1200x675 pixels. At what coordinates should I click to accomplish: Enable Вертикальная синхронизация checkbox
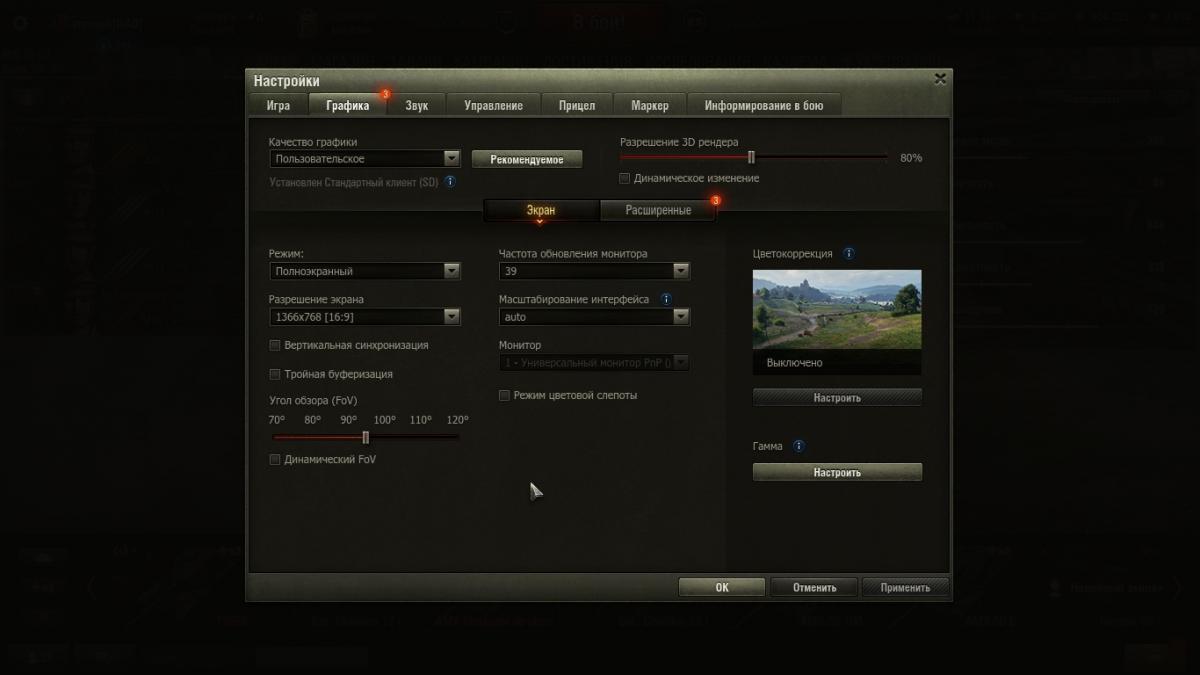[x=275, y=345]
